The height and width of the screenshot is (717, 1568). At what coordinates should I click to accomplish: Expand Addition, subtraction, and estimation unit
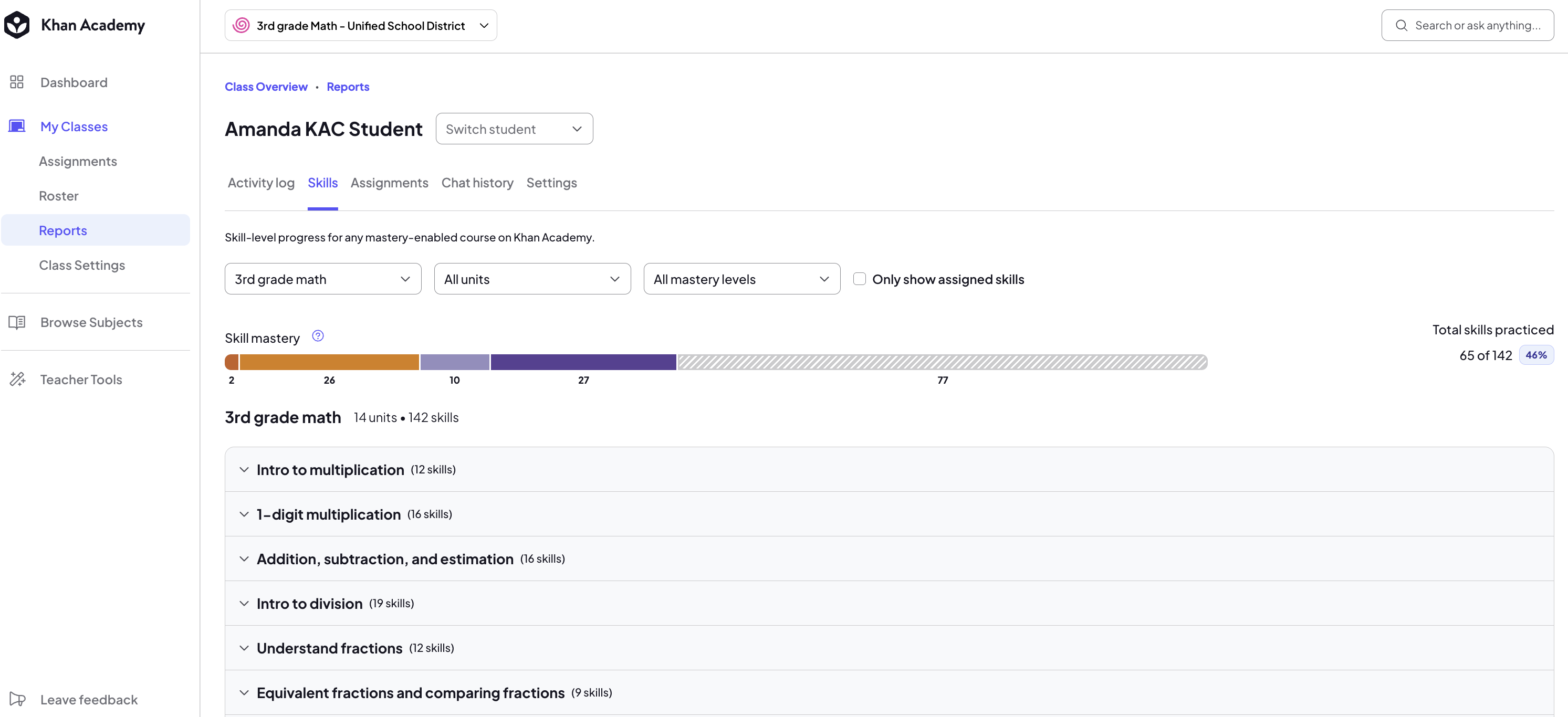click(x=888, y=559)
